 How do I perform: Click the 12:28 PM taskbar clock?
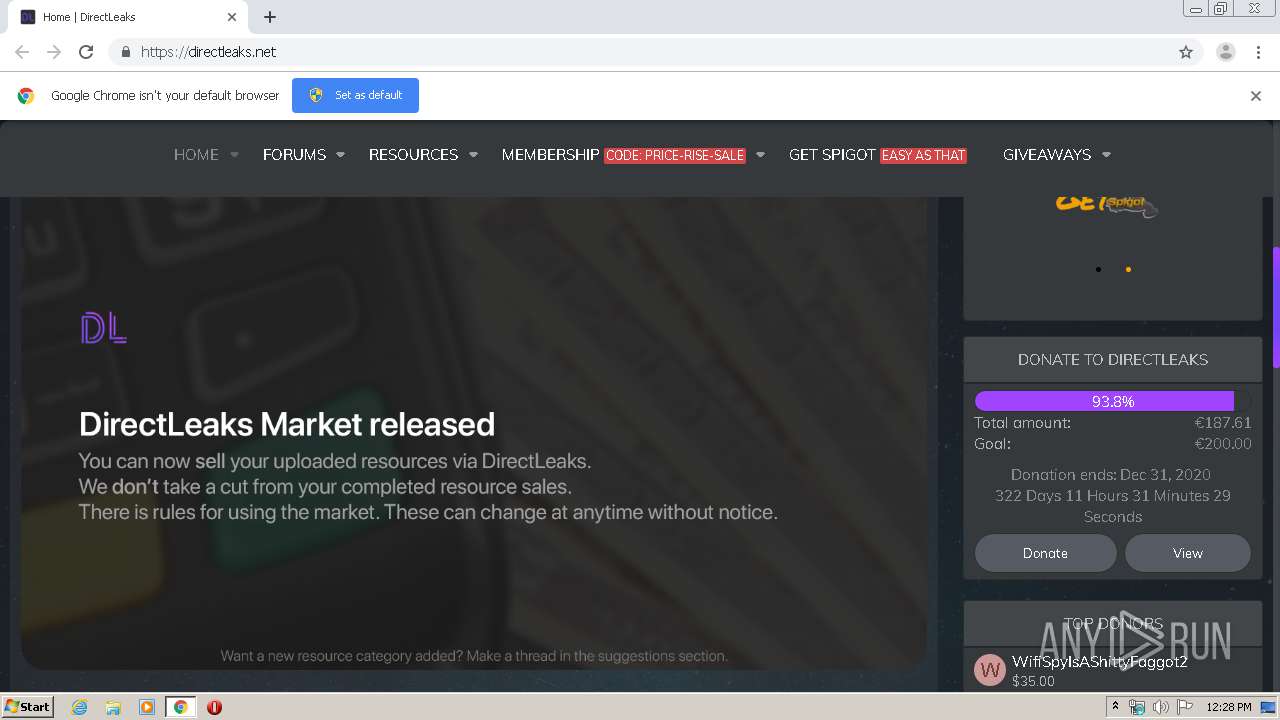point(1229,707)
